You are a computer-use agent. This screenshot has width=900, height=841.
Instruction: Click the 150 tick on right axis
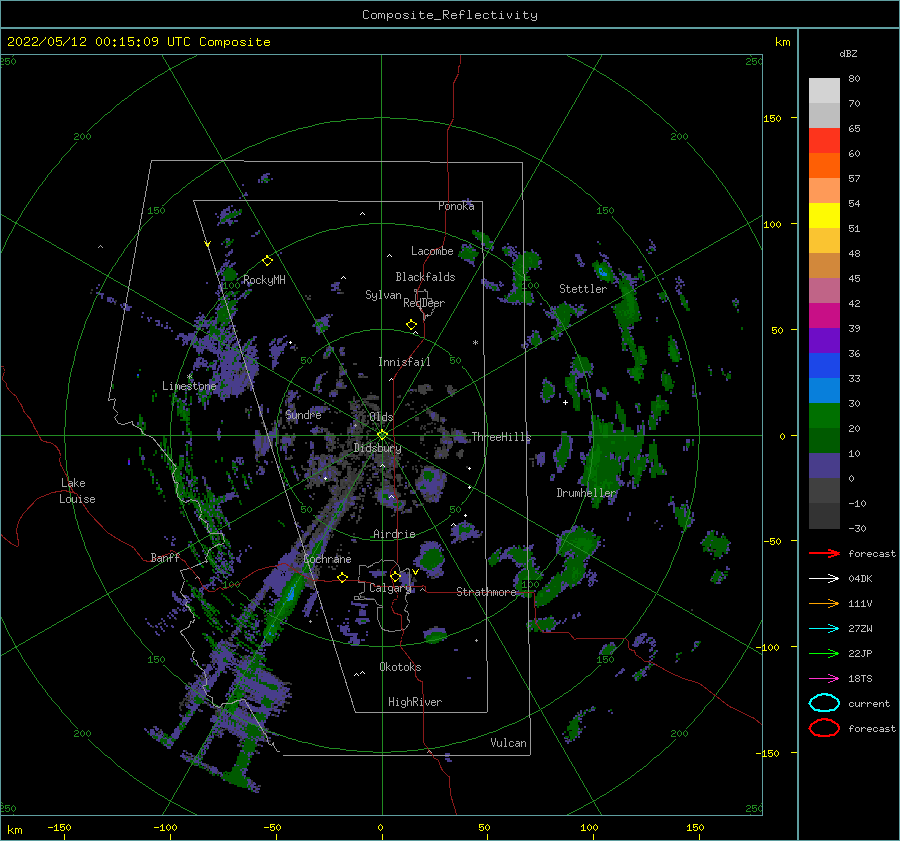pyautogui.click(x=772, y=118)
